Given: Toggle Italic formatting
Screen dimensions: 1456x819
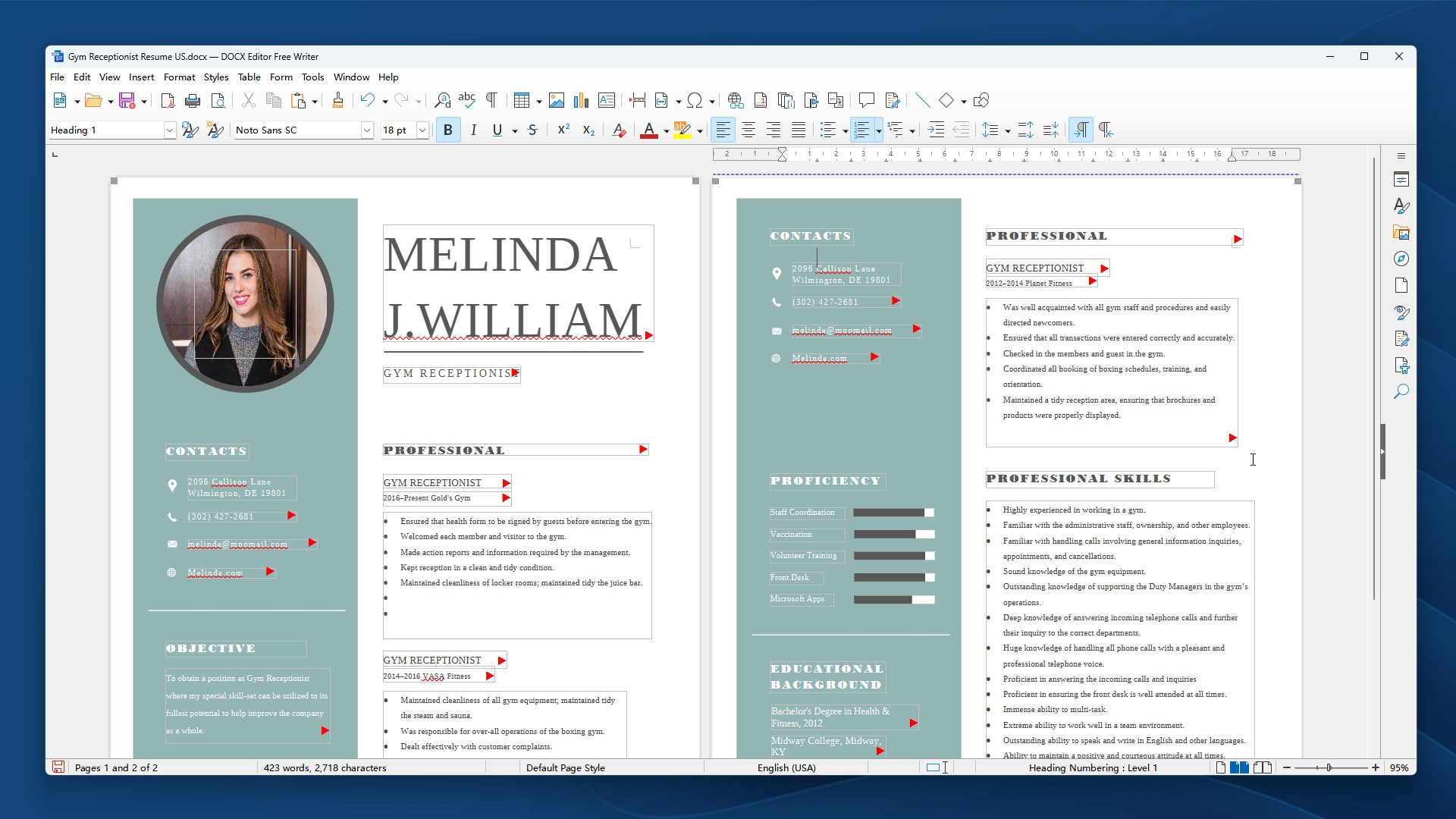Looking at the screenshot, I should click(473, 130).
